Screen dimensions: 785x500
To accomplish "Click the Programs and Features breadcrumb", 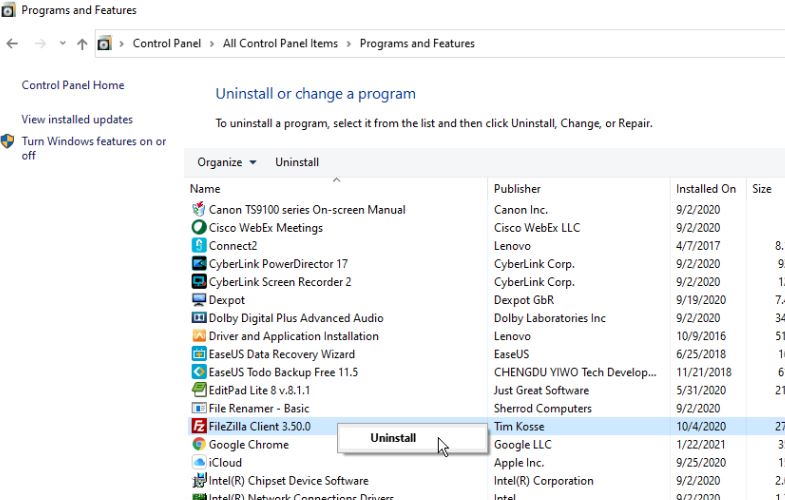I will coord(417,44).
